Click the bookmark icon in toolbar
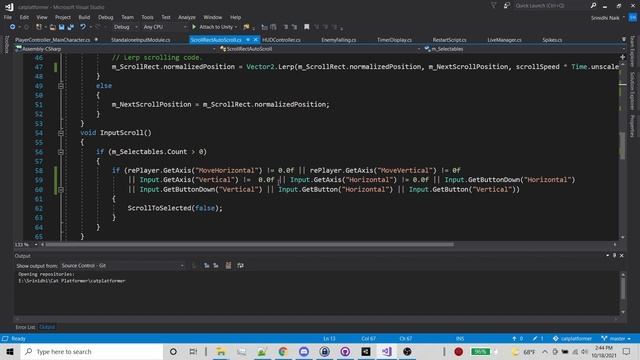This screenshot has height=360, width=640. pyautogui.click(x=307, y=27)
